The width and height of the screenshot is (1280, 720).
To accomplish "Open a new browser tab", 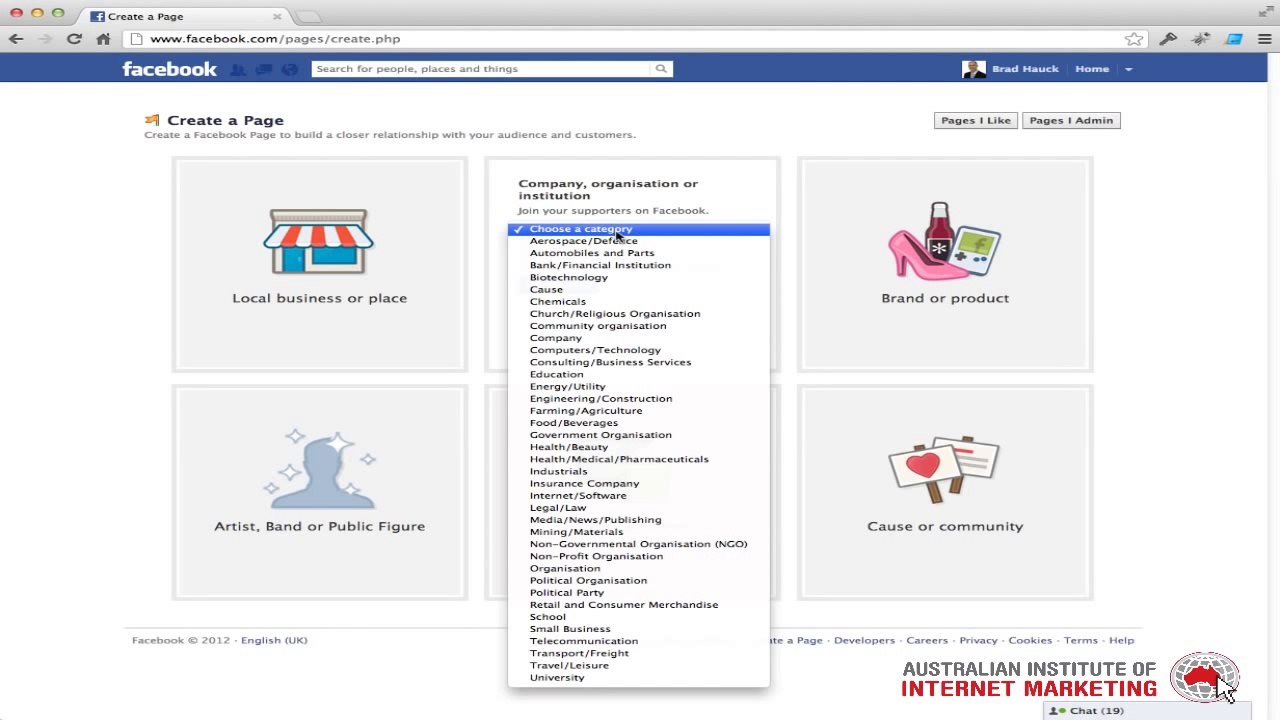I will point(309,17).
